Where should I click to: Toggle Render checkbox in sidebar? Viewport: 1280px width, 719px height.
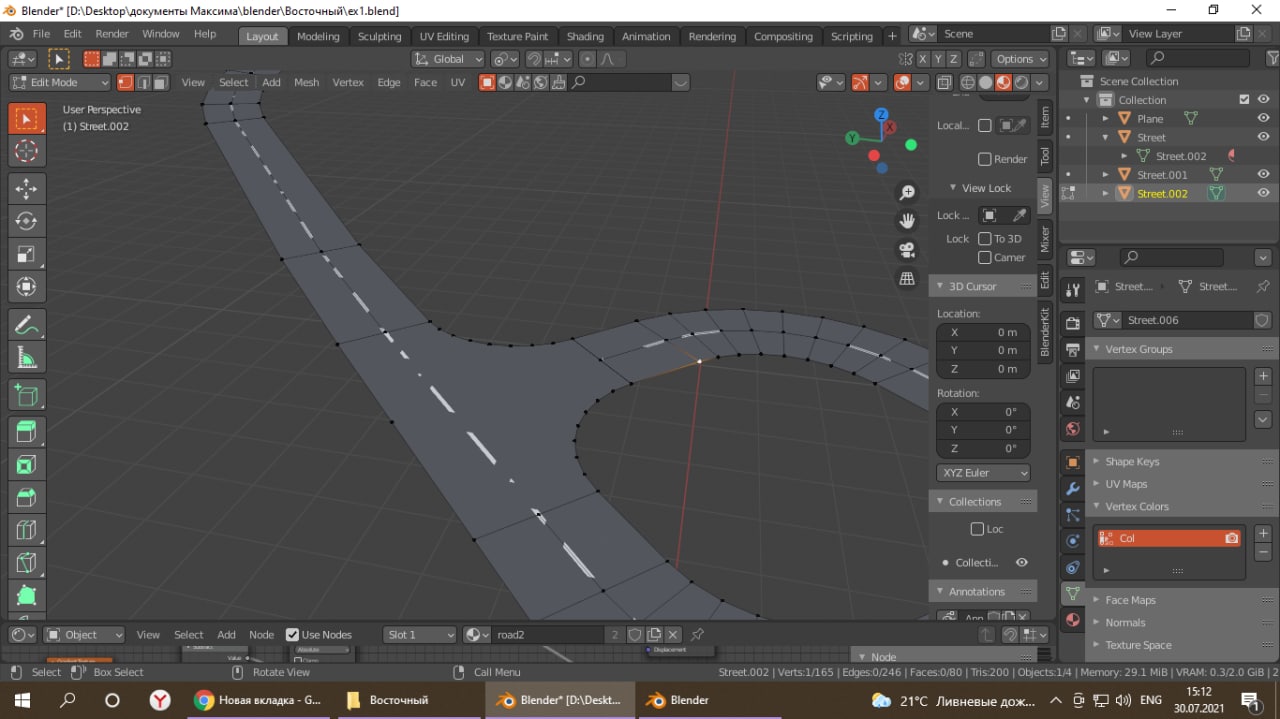[x=984, y=159]
